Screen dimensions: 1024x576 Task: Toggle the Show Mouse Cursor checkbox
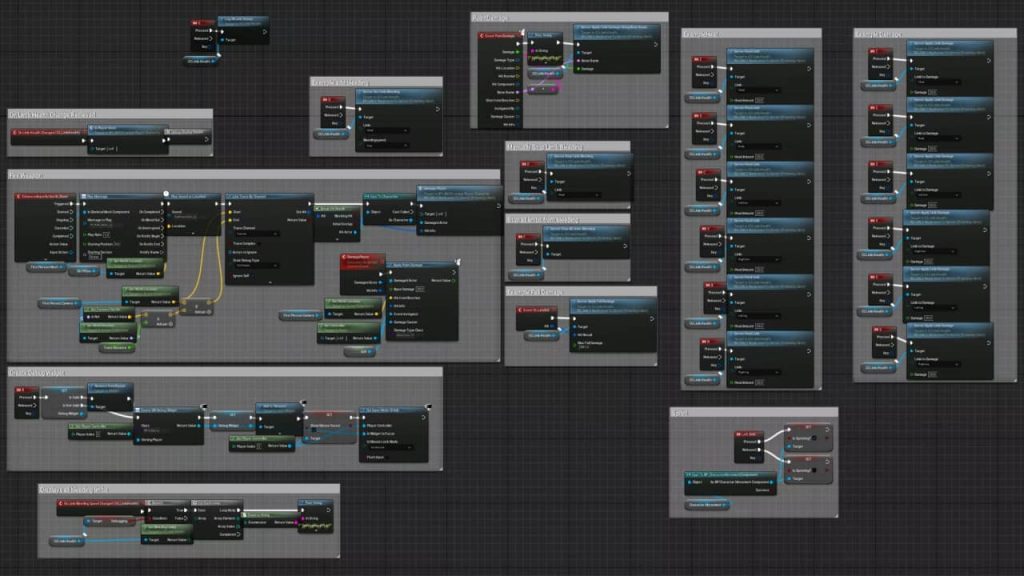[313, 430]
